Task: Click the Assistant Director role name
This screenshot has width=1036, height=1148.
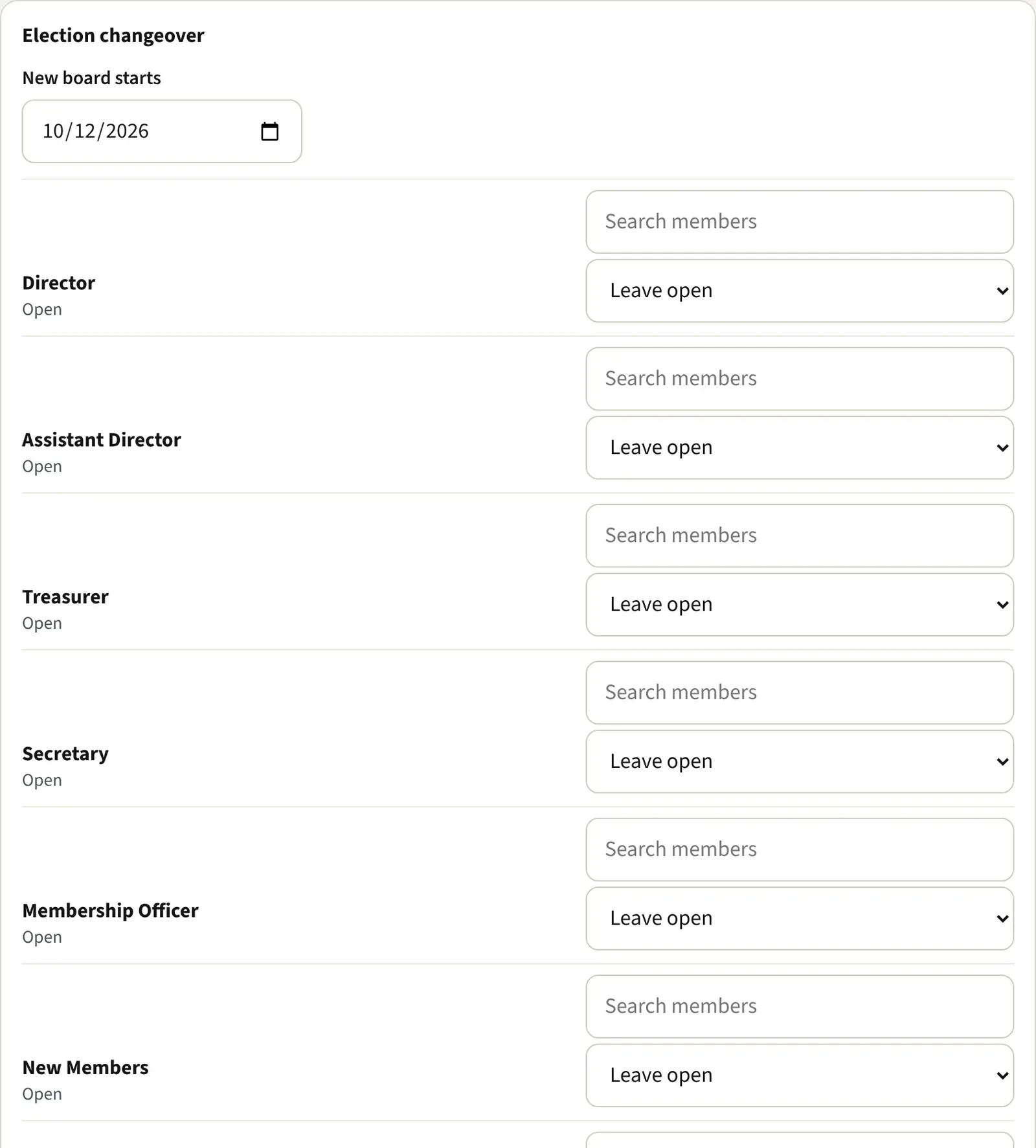Action: 102,440
